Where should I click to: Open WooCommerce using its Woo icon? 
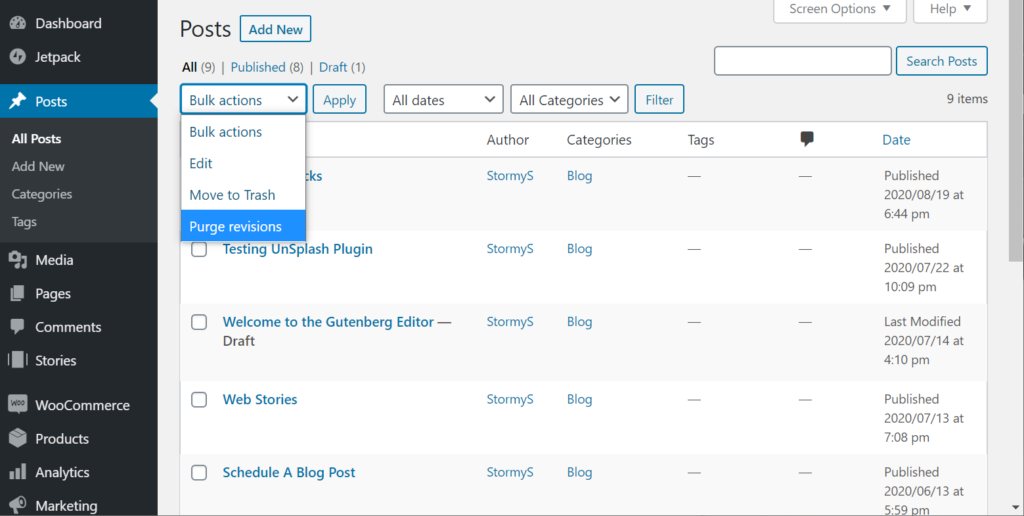pos(17,405)
